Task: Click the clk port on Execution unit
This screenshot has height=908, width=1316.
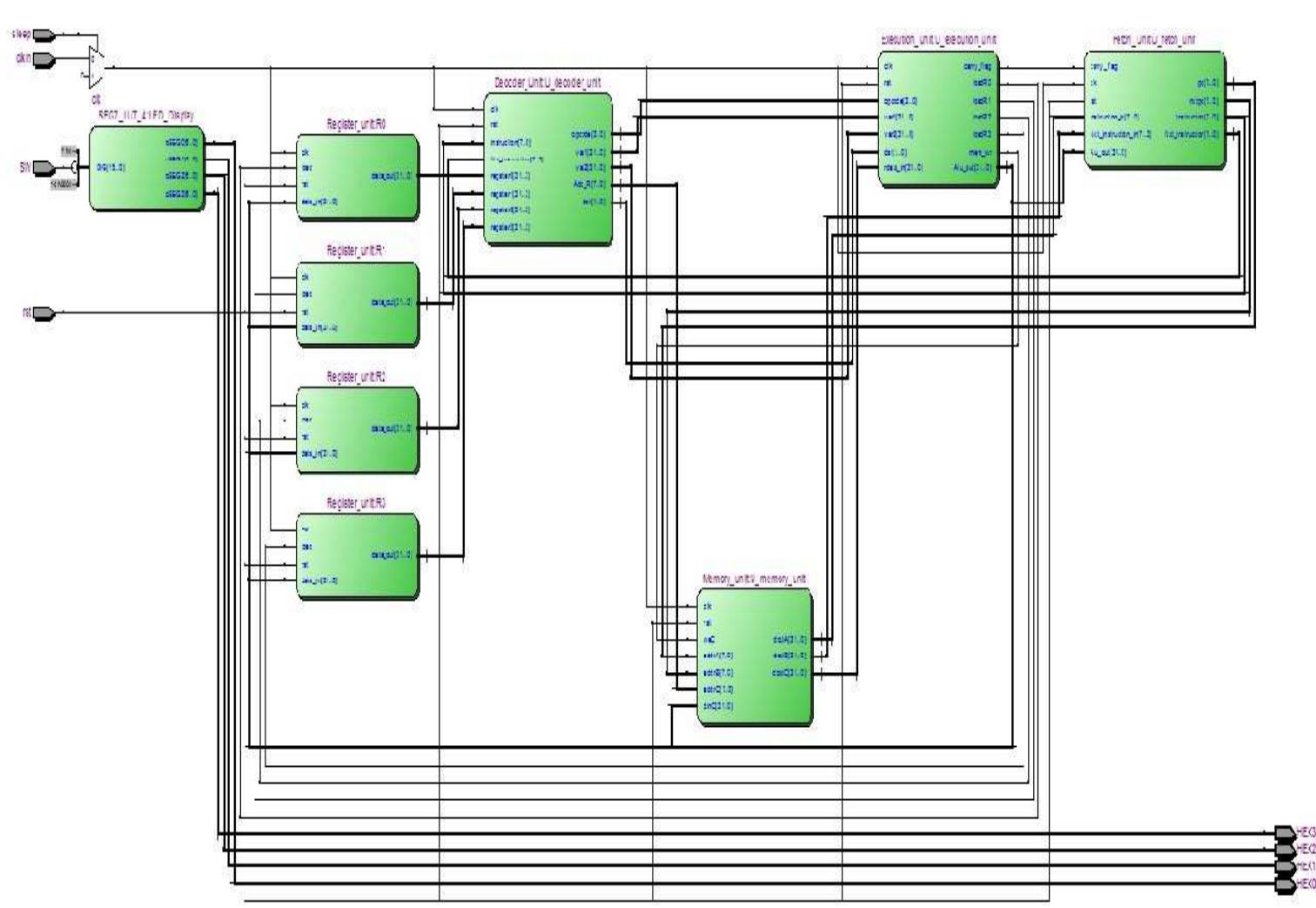Action: pos(889,66)
